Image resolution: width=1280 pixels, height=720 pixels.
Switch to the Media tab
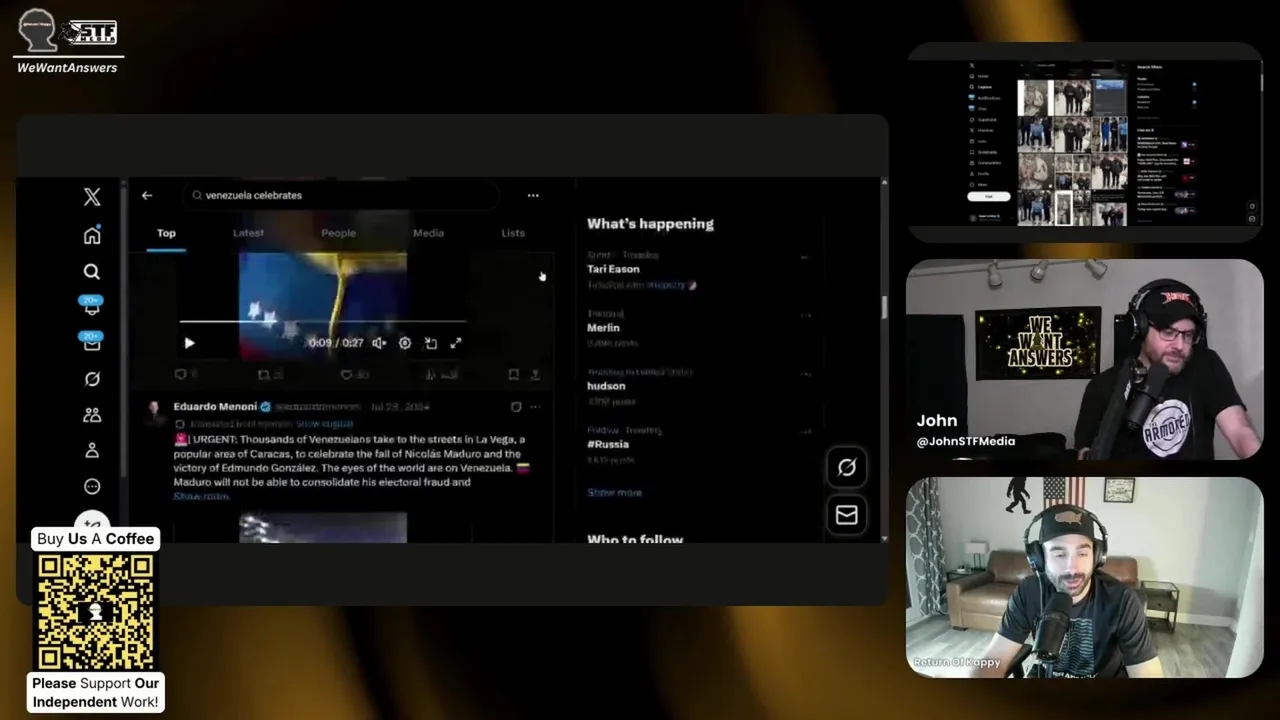click(428, 233)
